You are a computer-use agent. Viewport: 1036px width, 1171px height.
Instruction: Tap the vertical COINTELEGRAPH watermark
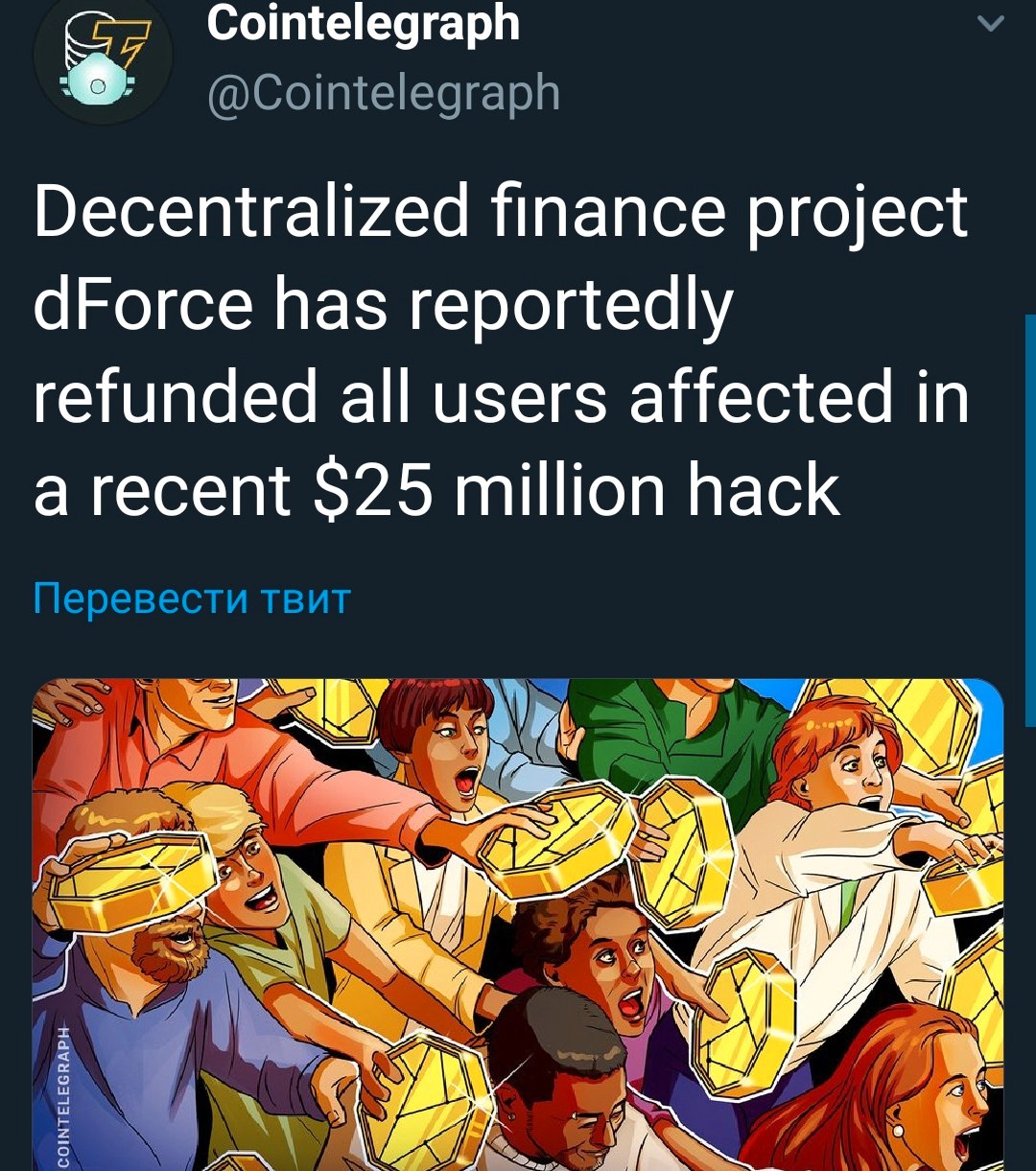(64, 1095)
